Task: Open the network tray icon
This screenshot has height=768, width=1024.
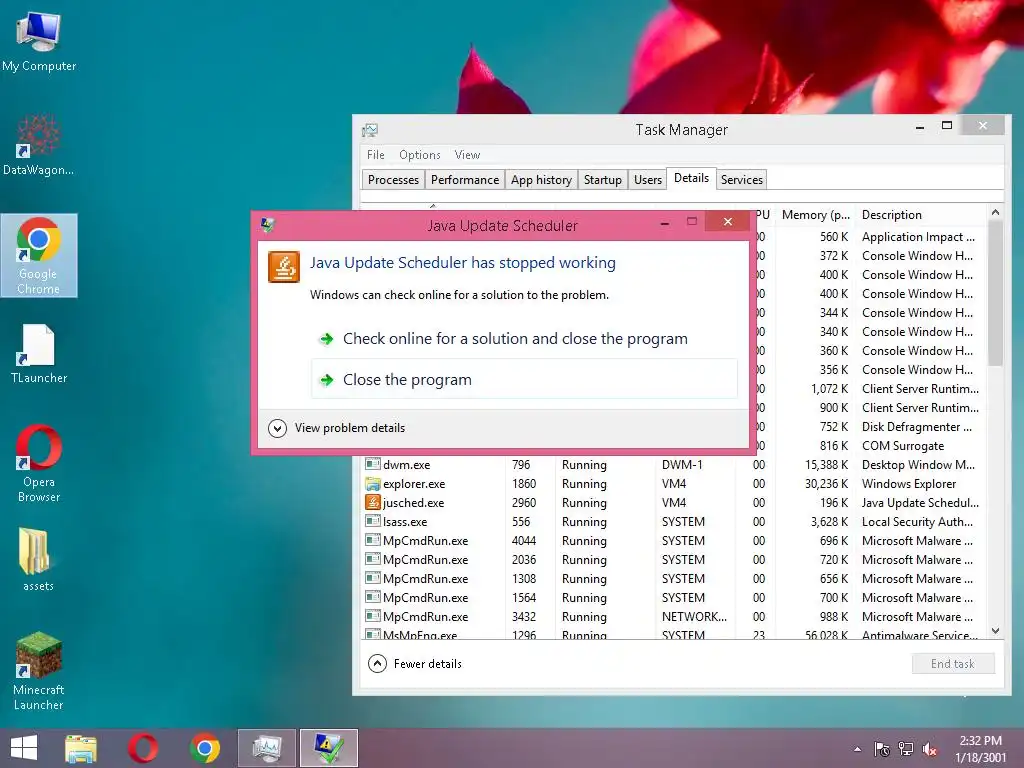Action: (x=906, y=749)
